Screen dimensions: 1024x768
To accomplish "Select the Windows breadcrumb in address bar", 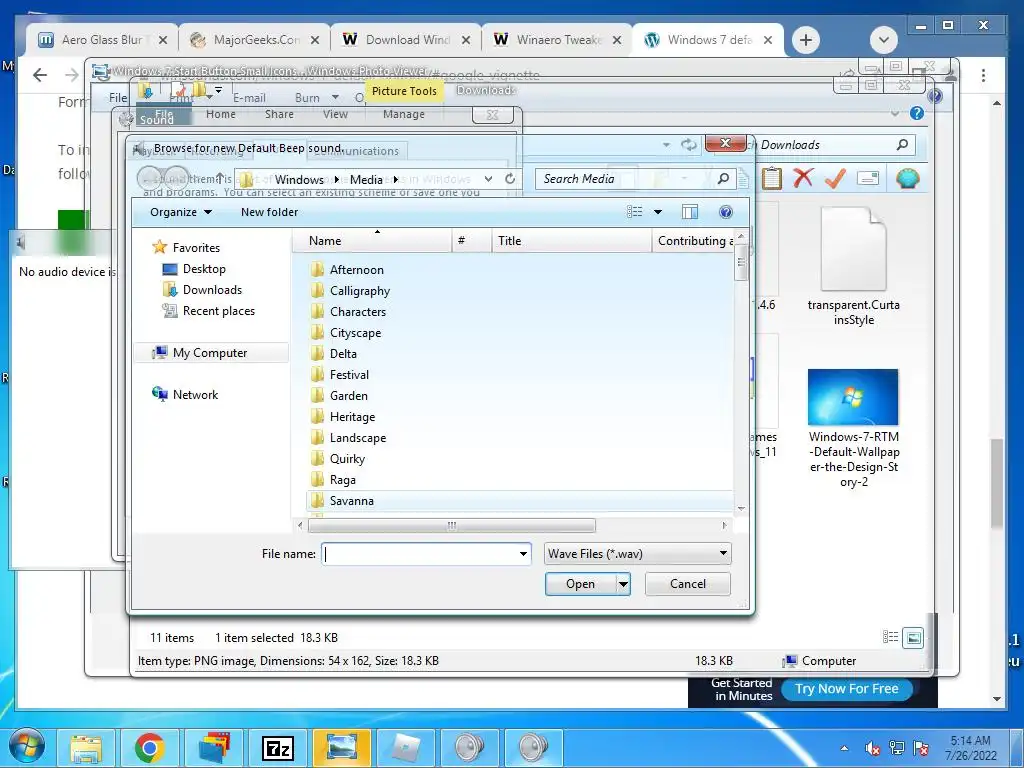I will tap(299, 180).
